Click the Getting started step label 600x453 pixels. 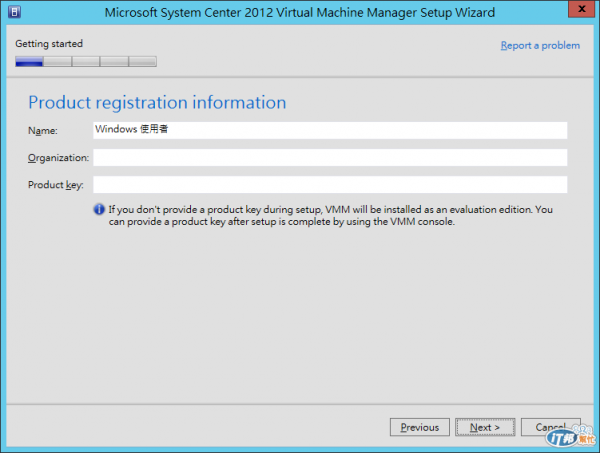tap(49, 44)
